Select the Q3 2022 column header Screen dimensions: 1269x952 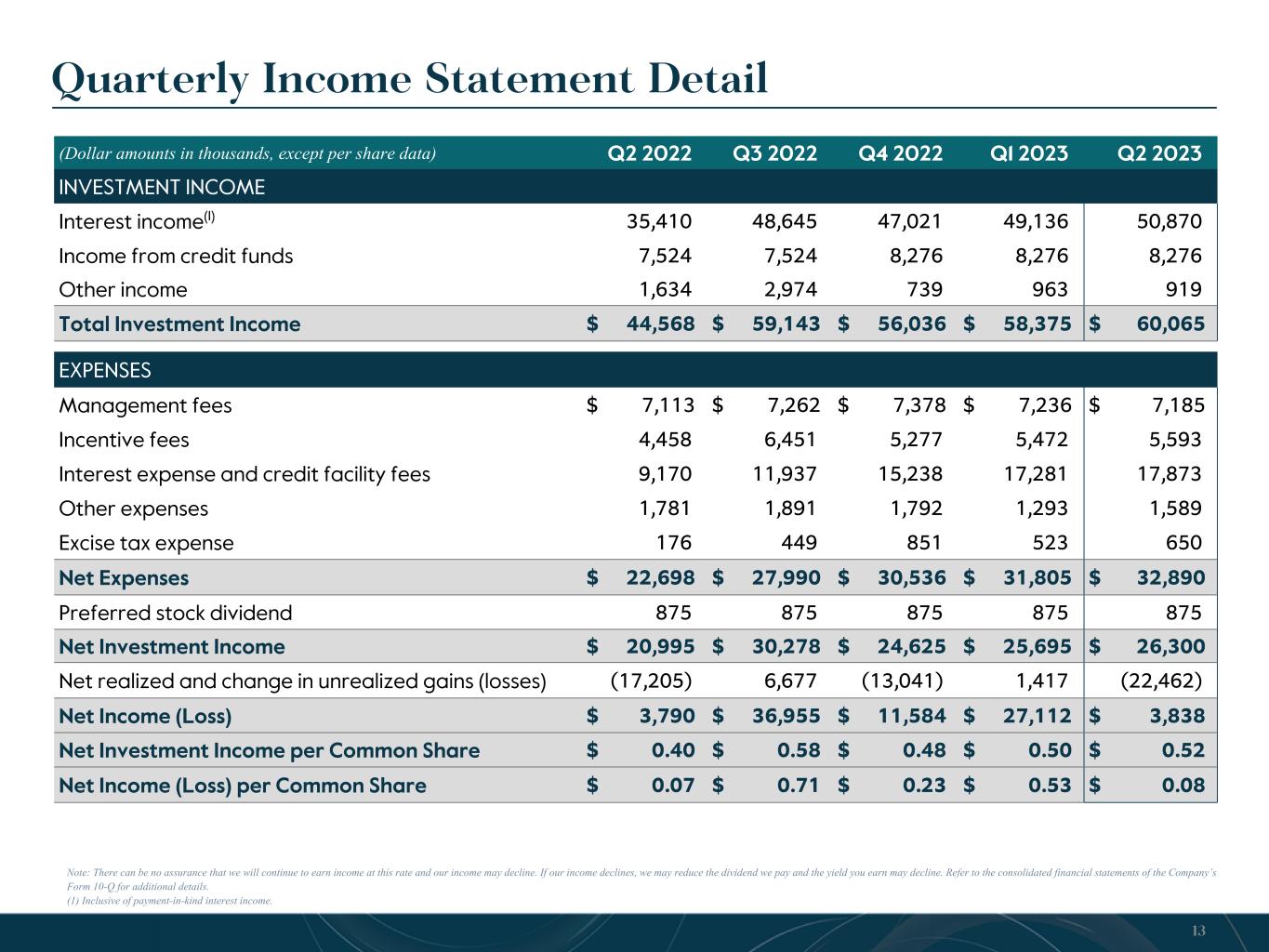click(x=774, y=153)
